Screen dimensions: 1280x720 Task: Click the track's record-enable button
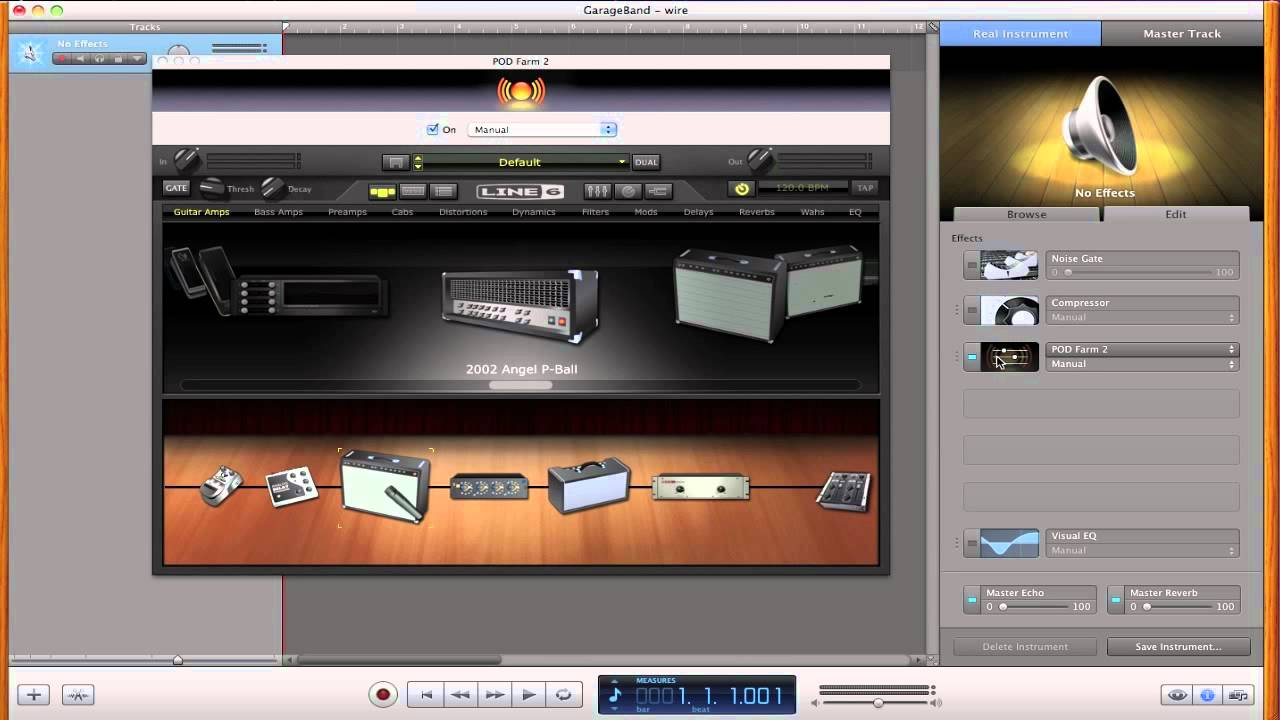(63, 59)
